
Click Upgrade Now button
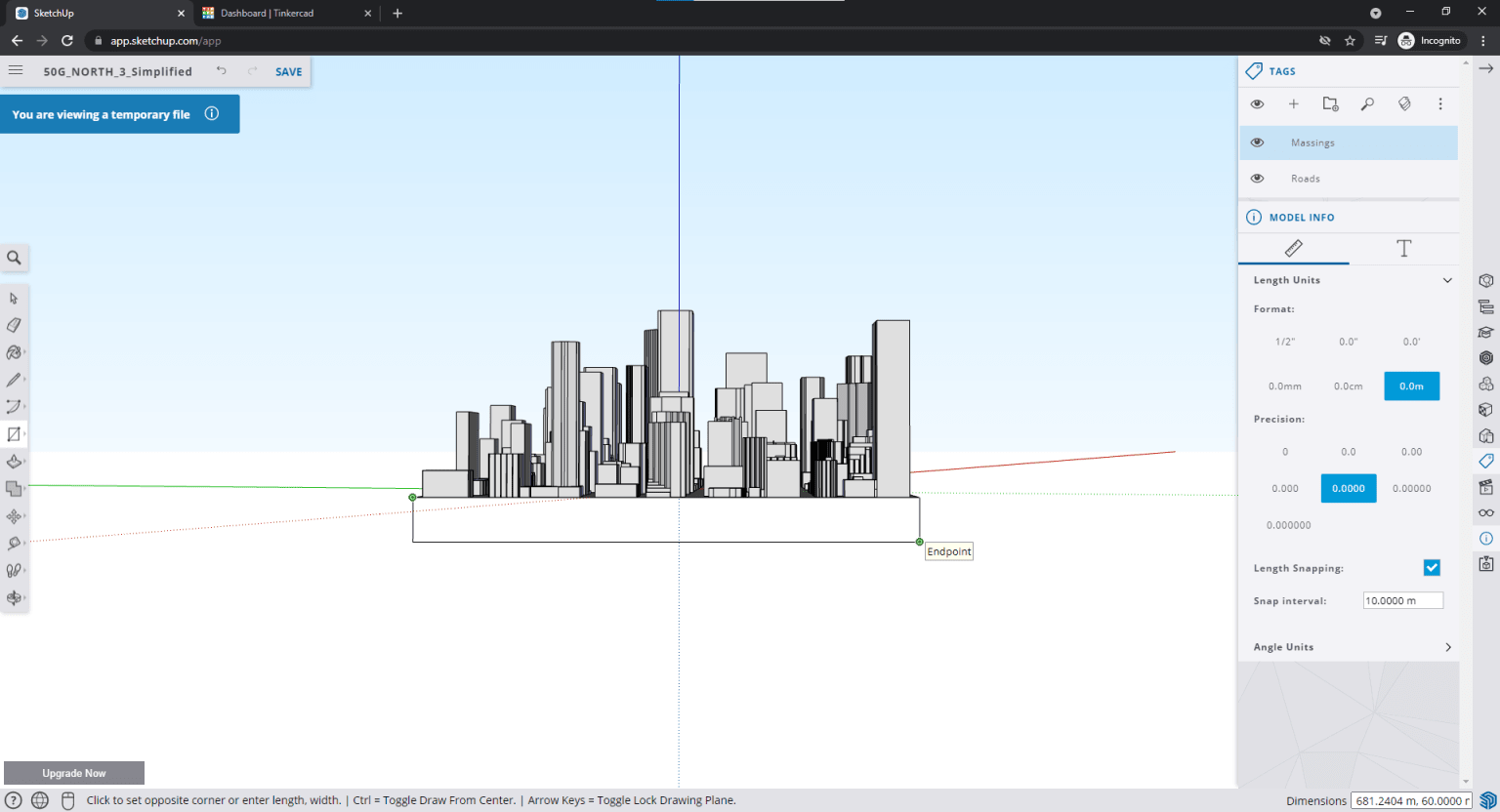(74, 773)
